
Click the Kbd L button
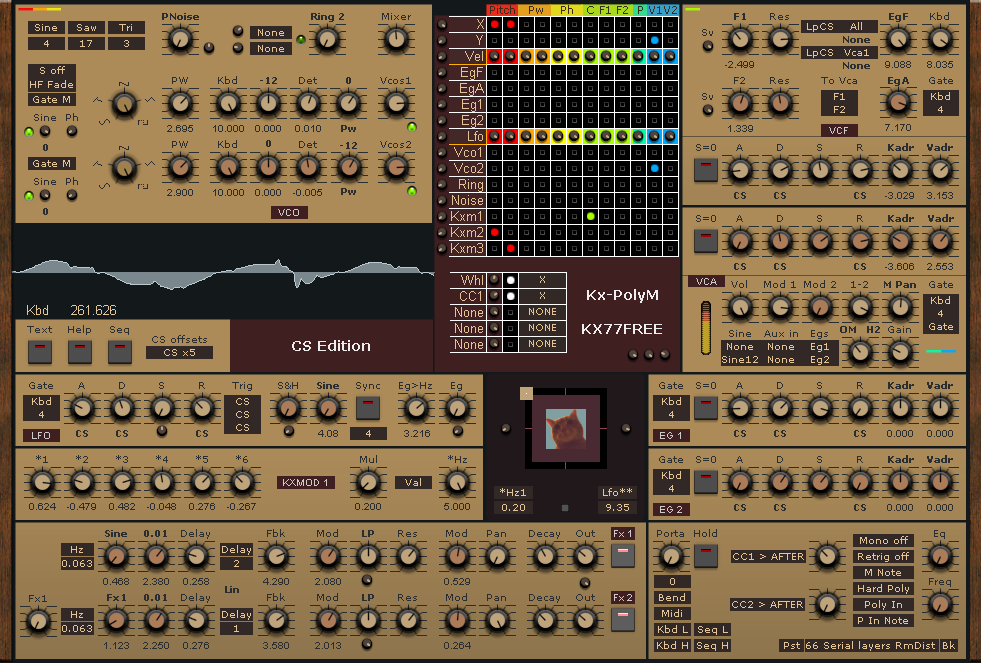coord(671,629)
